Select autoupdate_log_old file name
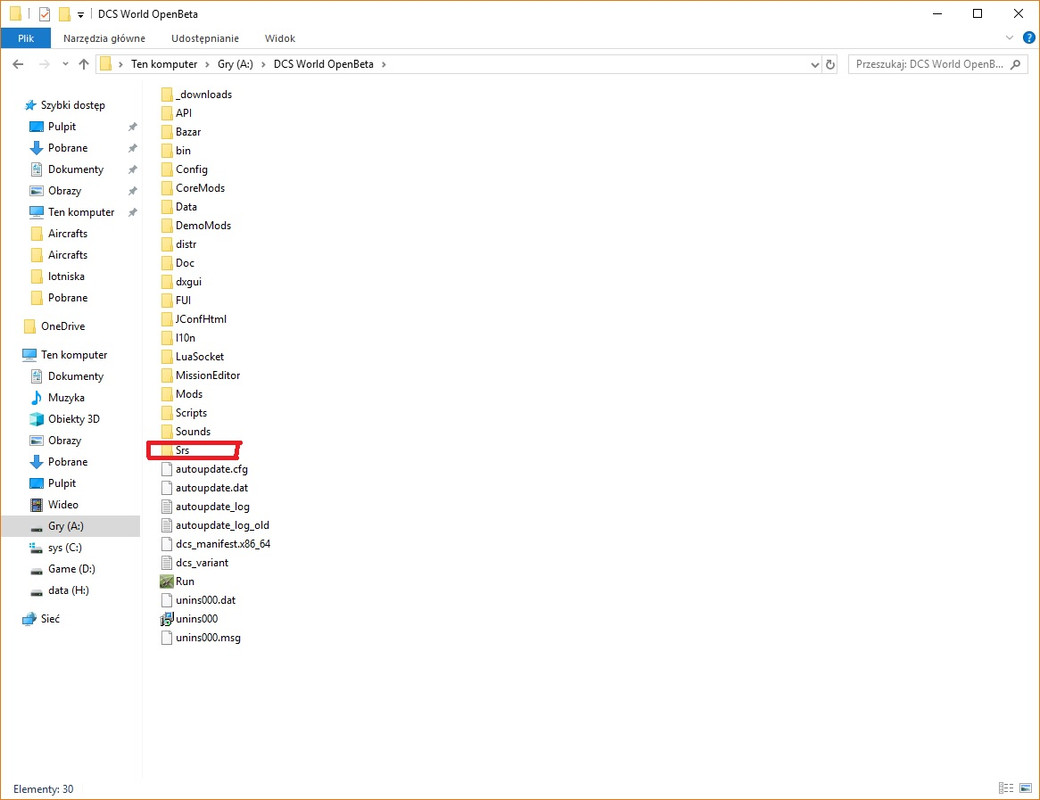This screenshot has width=1040, height=800. [222, 525]
